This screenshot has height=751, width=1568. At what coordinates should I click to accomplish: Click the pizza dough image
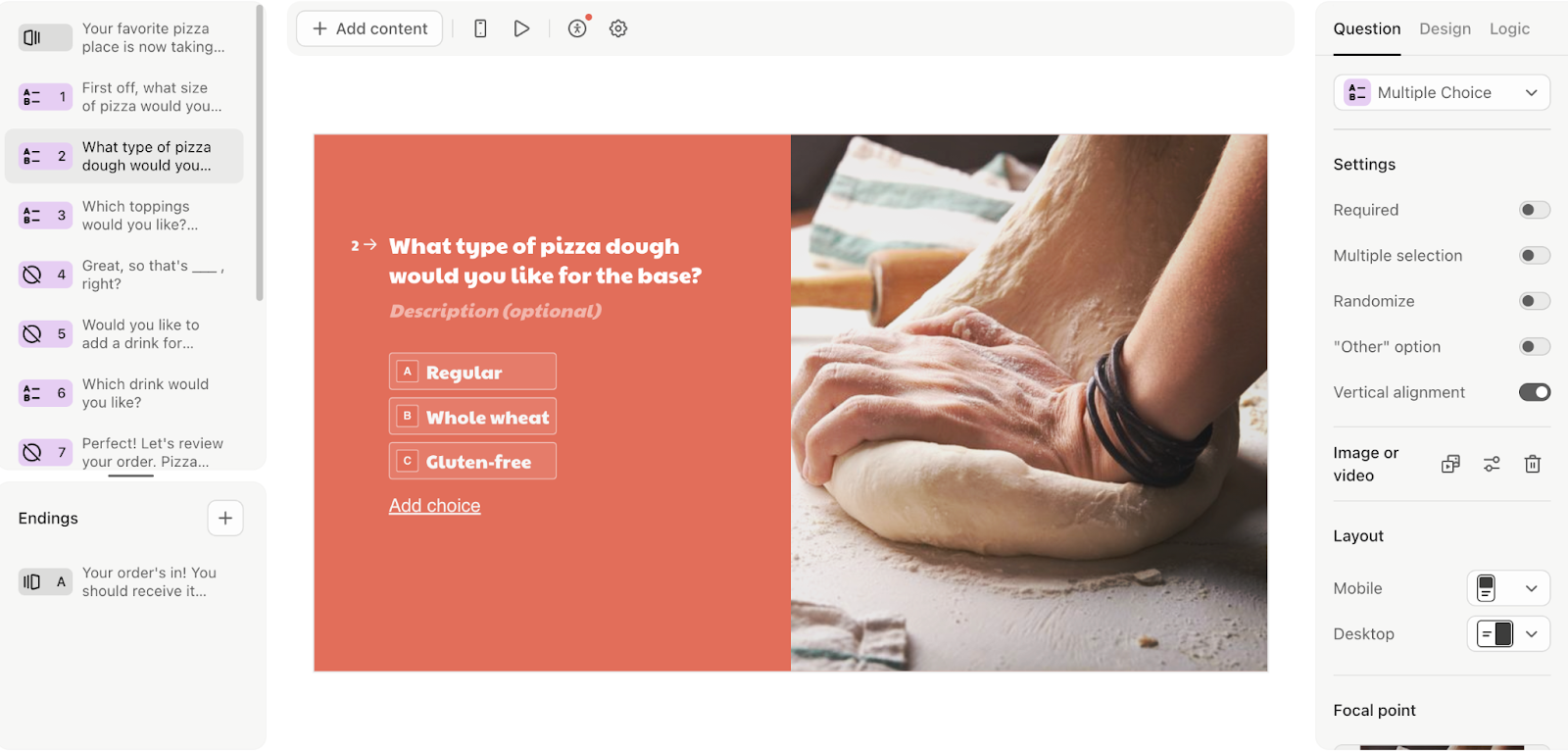pyautogui.click(x=1029, y=403)
